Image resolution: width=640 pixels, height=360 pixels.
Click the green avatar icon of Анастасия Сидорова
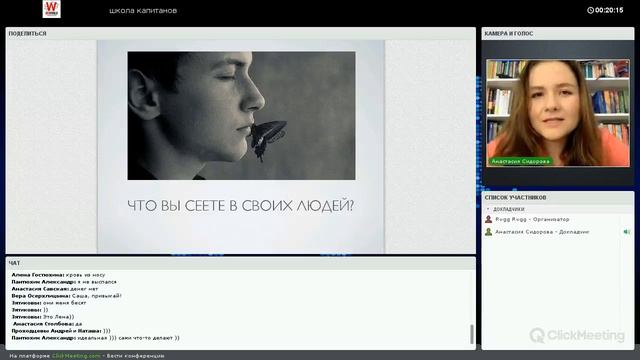(x=488, y=232)
